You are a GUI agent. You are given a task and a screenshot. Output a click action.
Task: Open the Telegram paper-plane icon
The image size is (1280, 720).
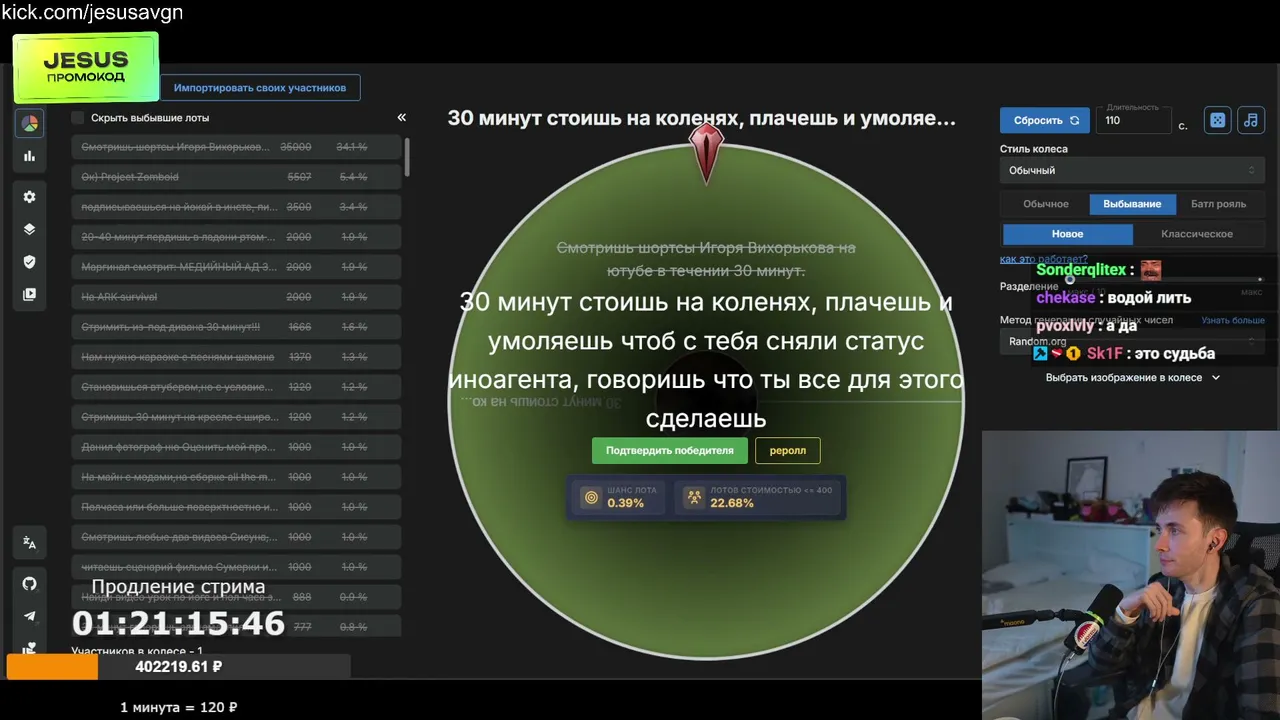(x=30, y=617)
